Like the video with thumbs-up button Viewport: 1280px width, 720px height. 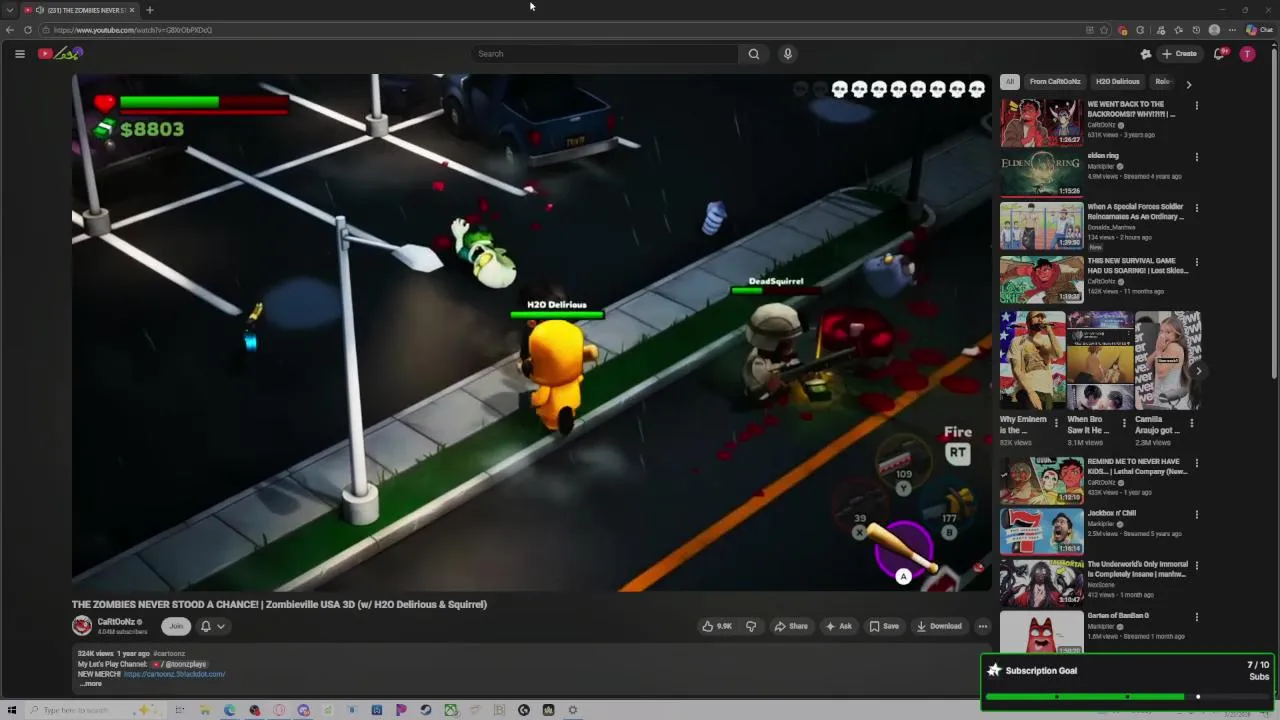coord(717,626)
